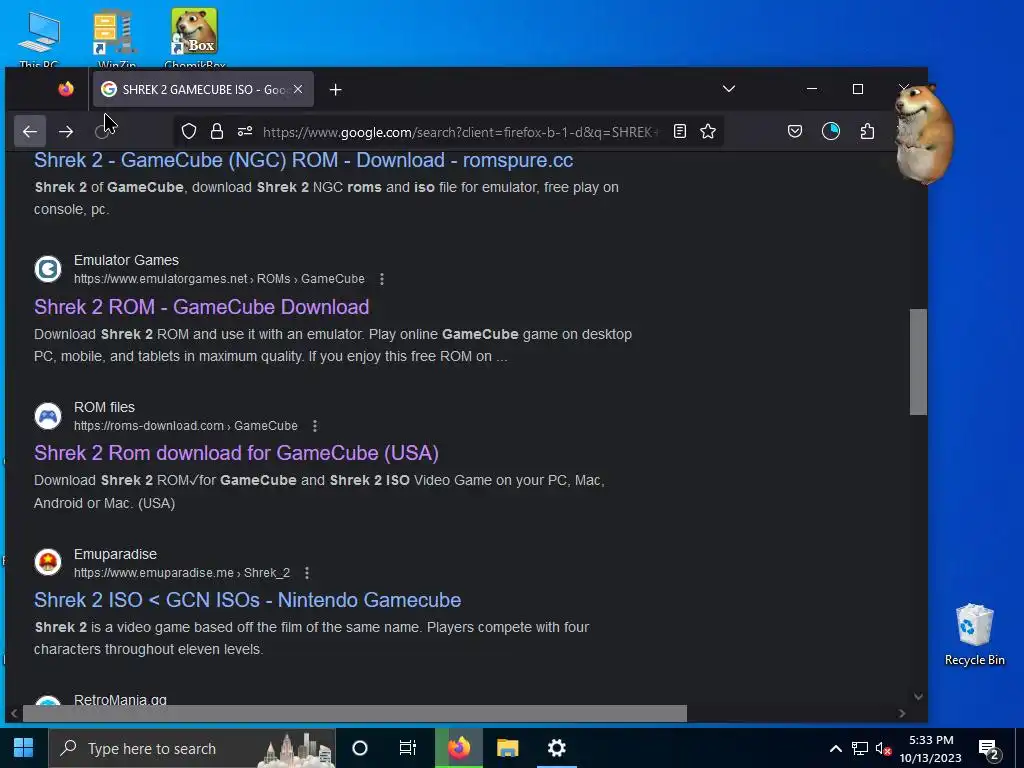This screenshot has height=768, width=1024.
Task: Open site permissions icon in address bar
Action: click(x=245, y=132)
